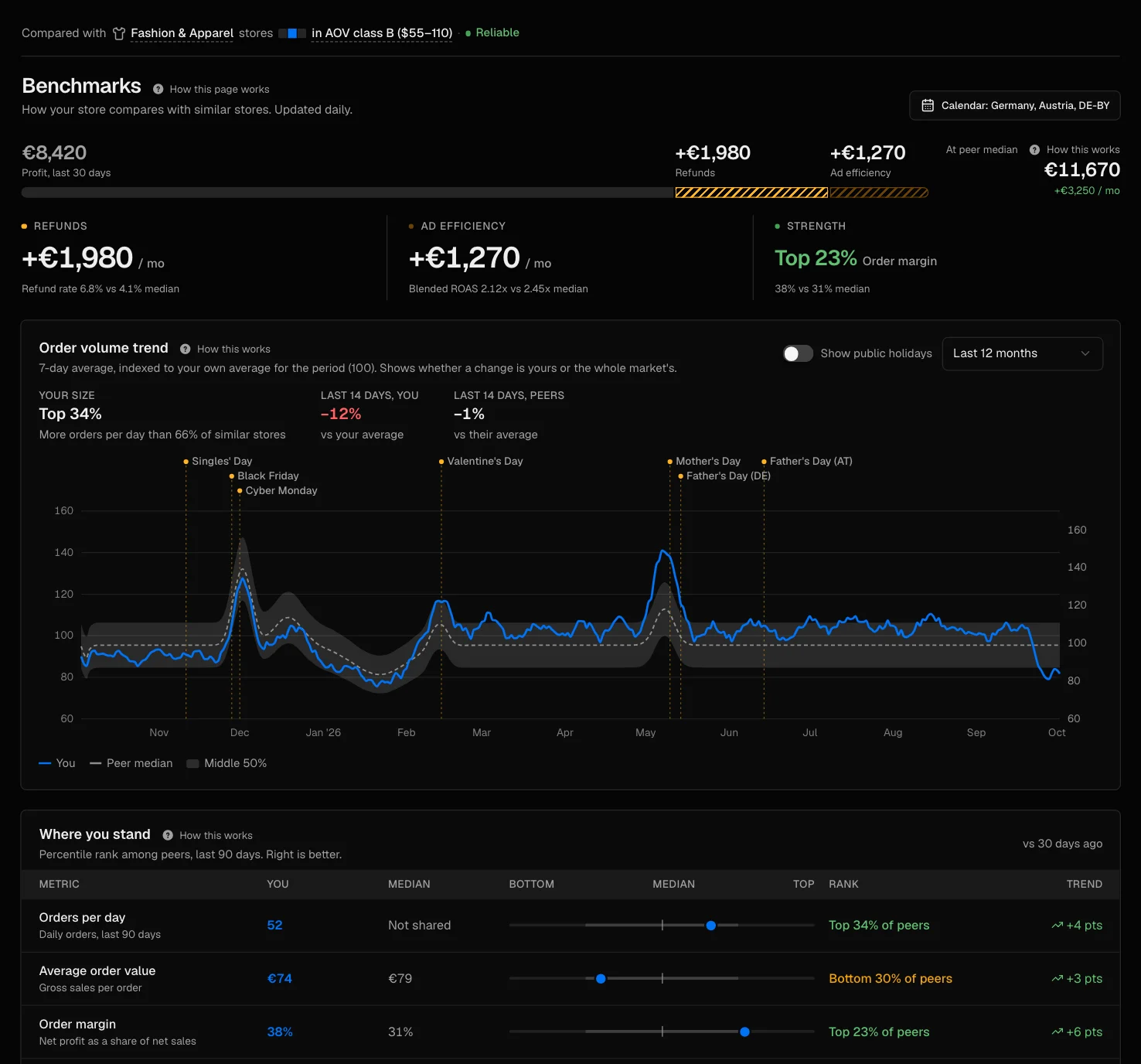Click the calendar icon in the Calendar button
This screenshot has height=1064, width=1141.
928,106
